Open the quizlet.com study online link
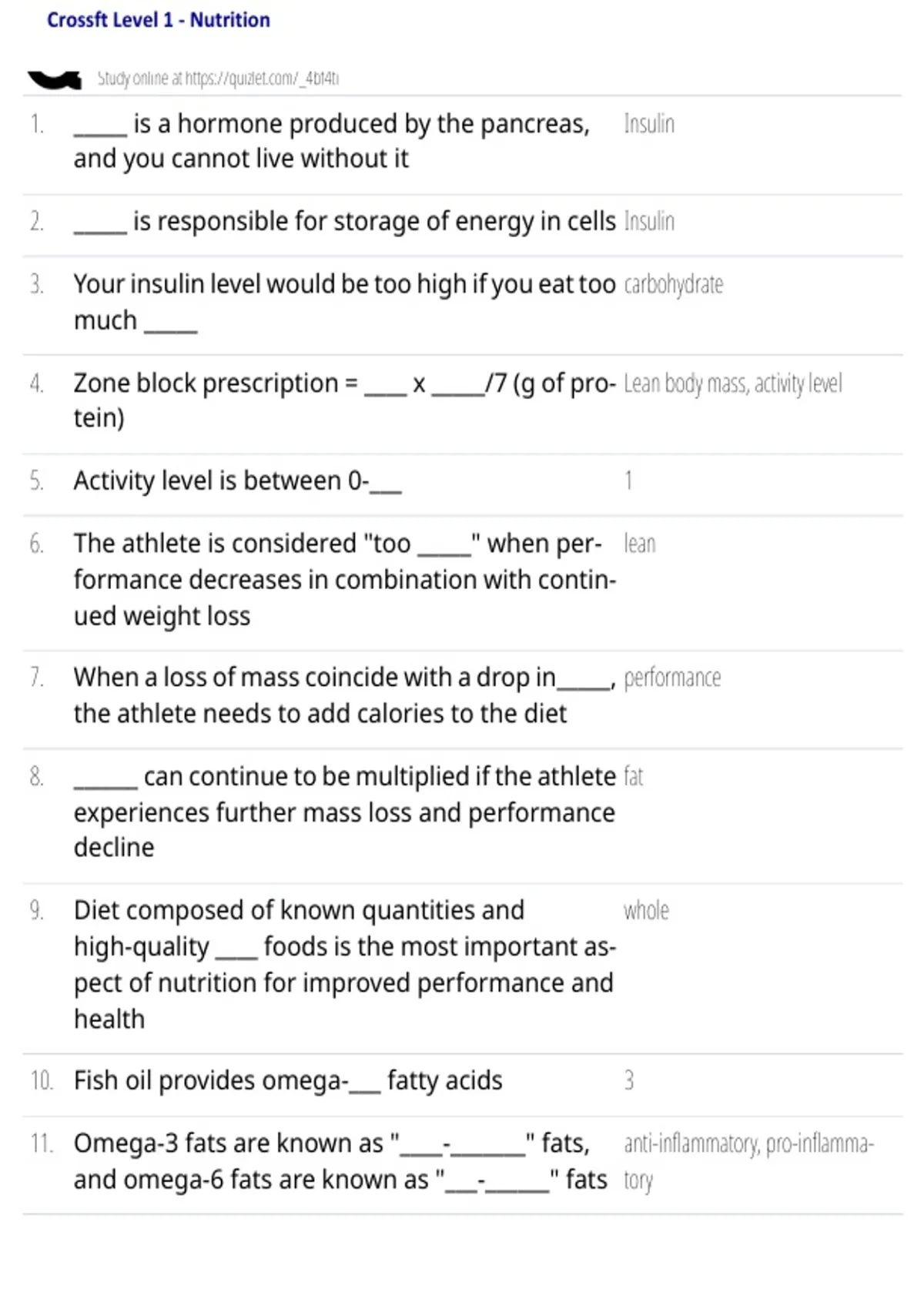 (218, 79)
